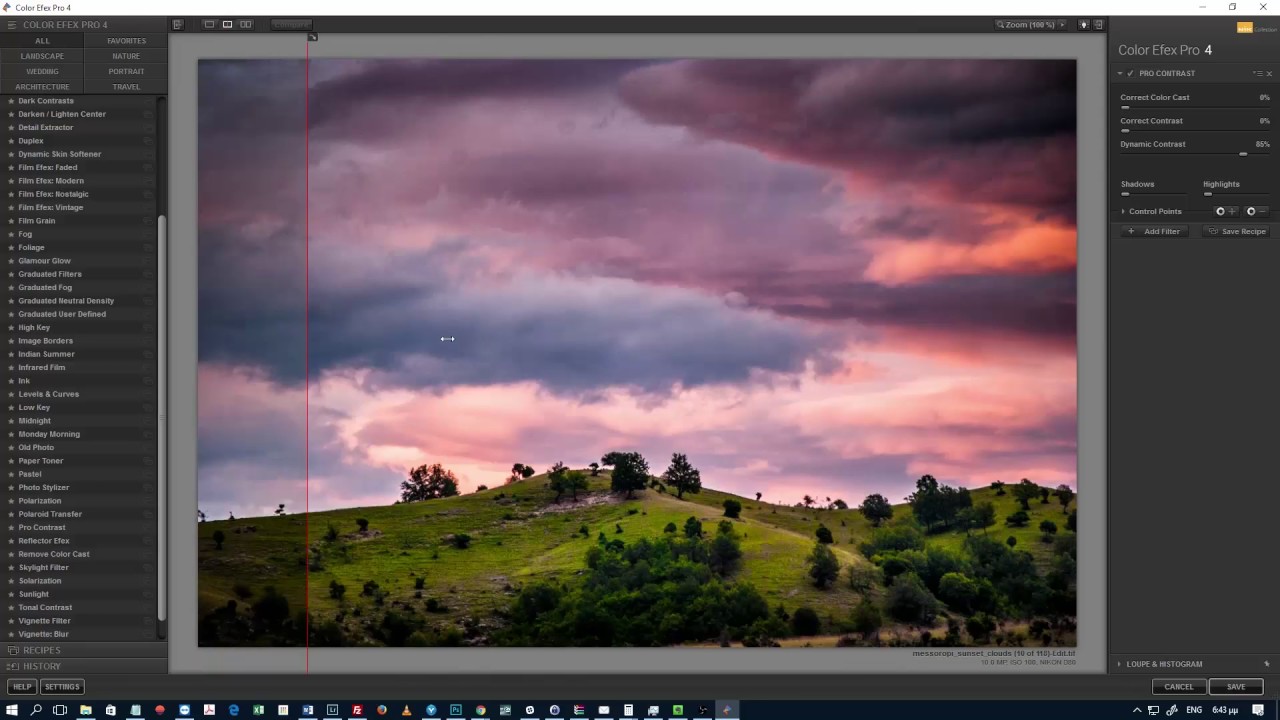Viewport: 1280px width, 720px height.
Task: Open Photoshop from the taskbar
Action: point(456,710)
